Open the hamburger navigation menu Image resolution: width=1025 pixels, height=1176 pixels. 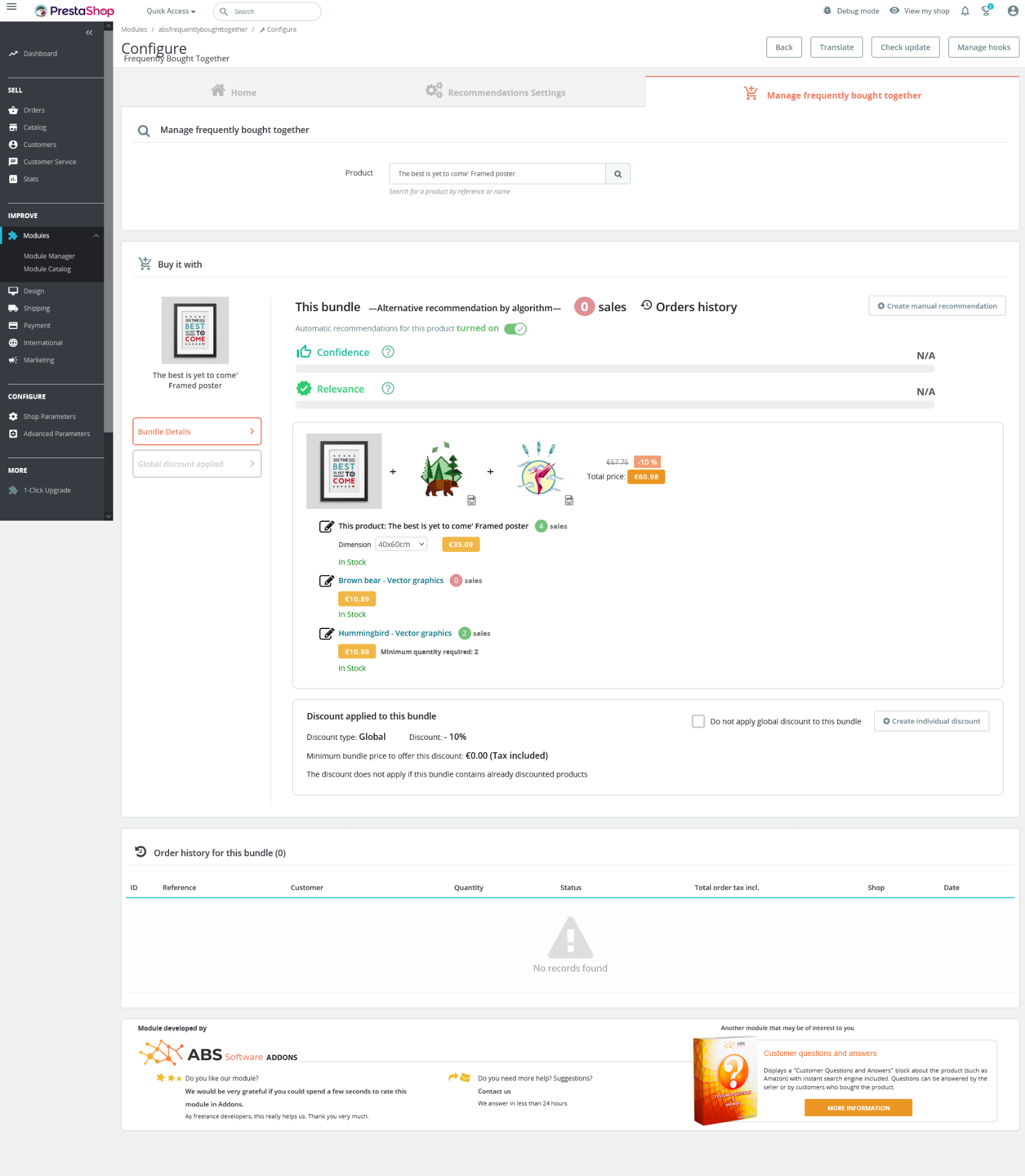point(12,7)
